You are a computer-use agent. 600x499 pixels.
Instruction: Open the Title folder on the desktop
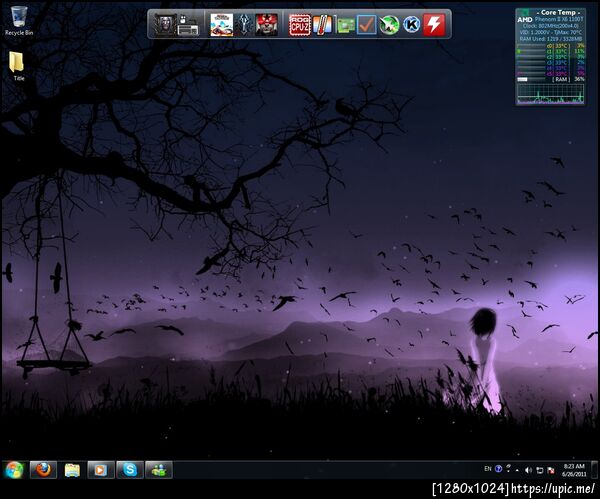(x=18, y=66)
